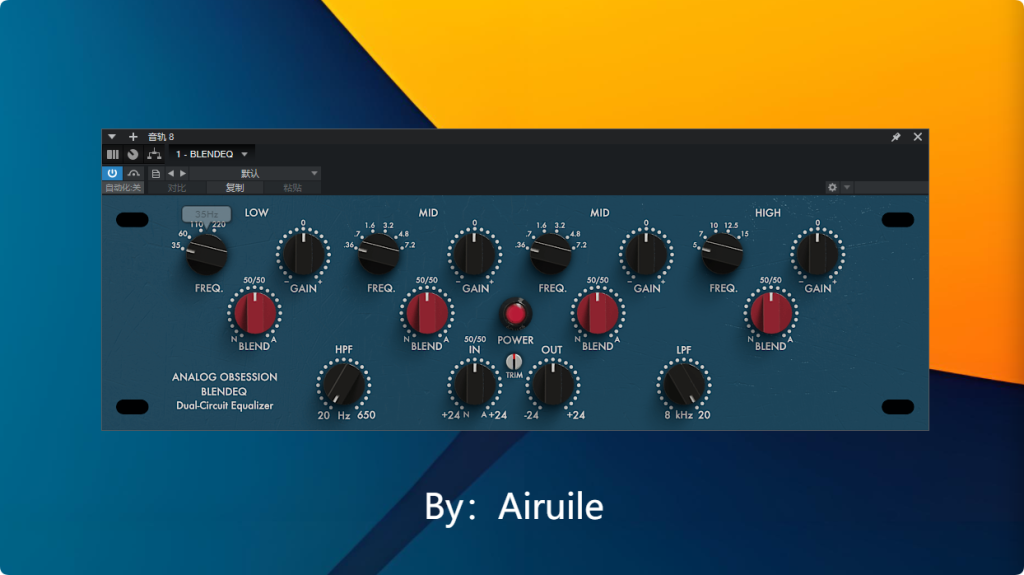Click the first MID band GAIN knob
Screen dimensions: 1024x575
click(x=475, y=254)
